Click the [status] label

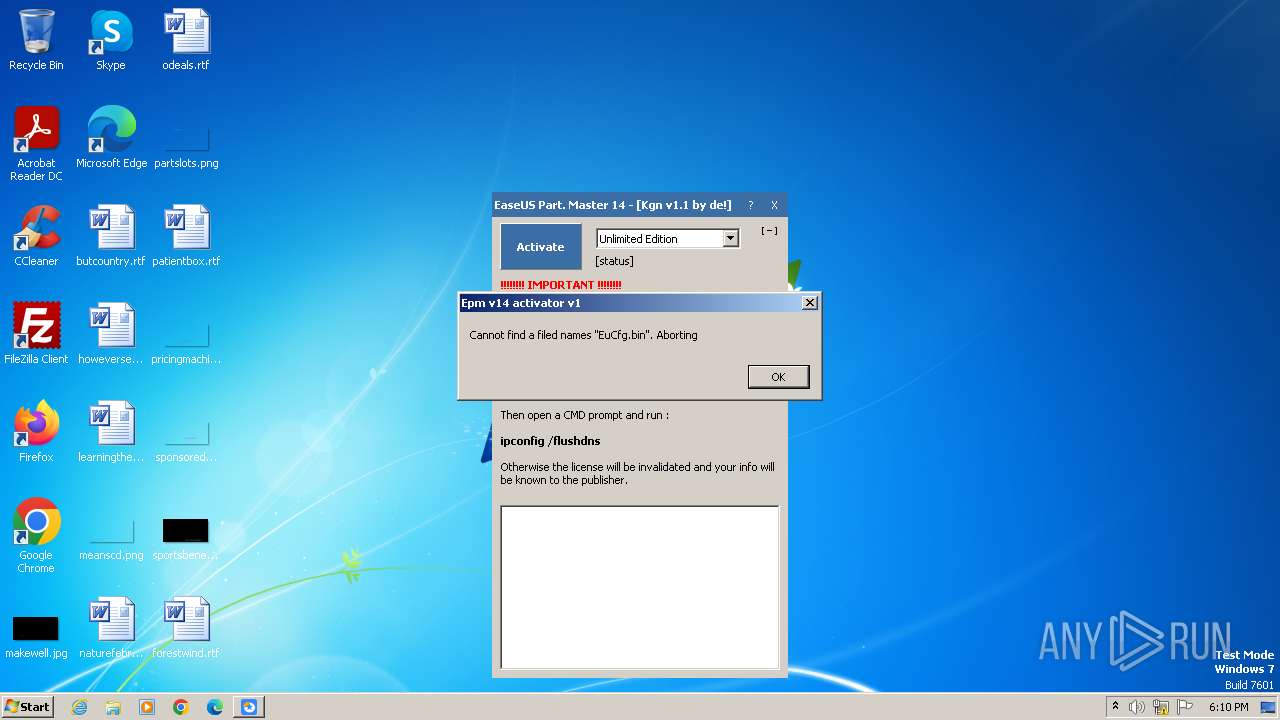pos(614,261)
